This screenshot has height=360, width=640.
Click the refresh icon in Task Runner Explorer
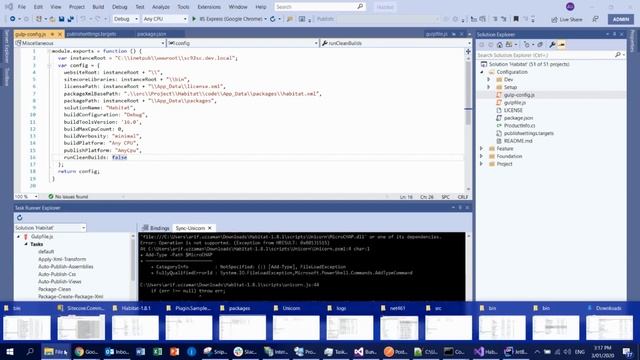pos(20,218)
